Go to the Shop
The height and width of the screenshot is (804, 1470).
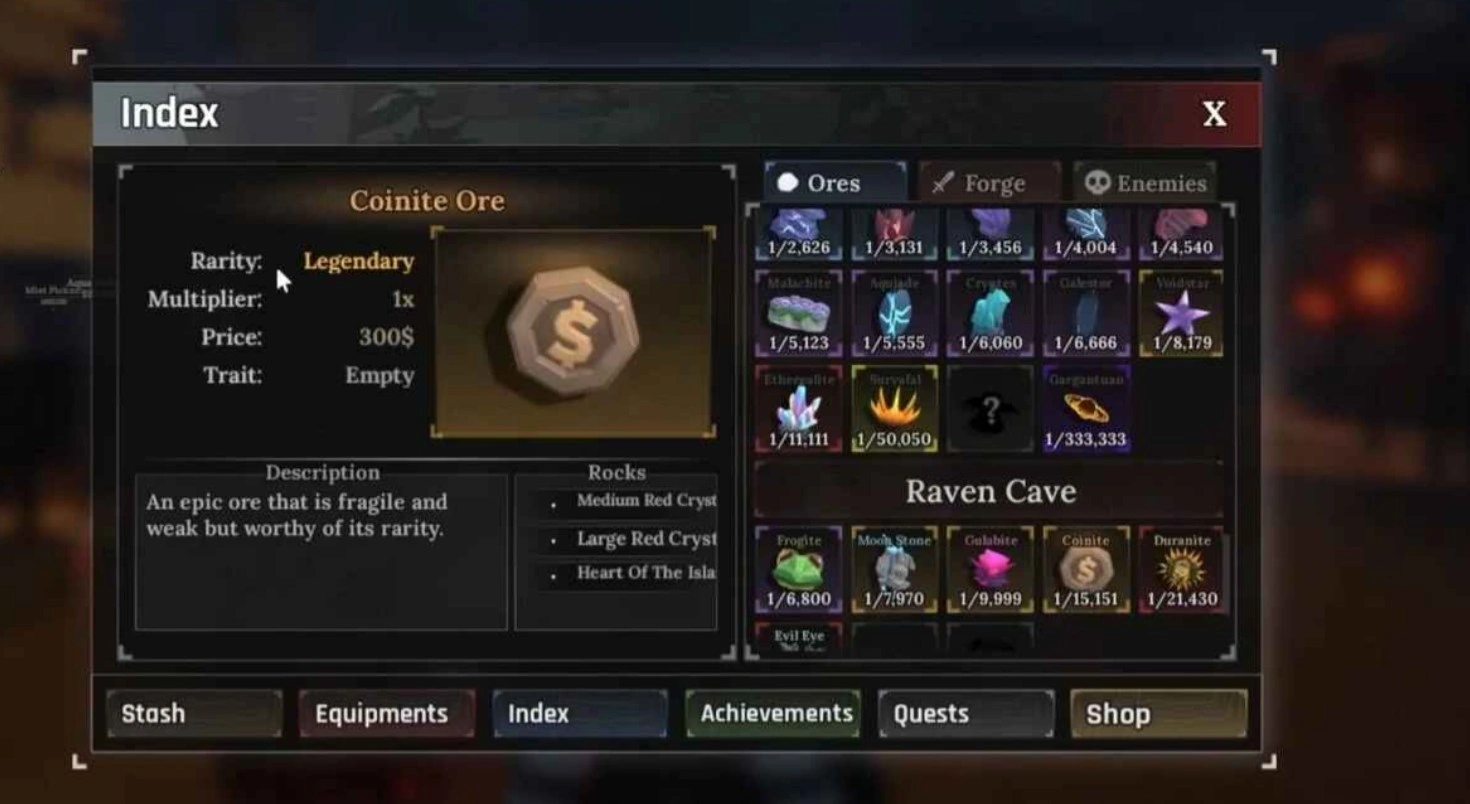click(x=1159, y=714)
